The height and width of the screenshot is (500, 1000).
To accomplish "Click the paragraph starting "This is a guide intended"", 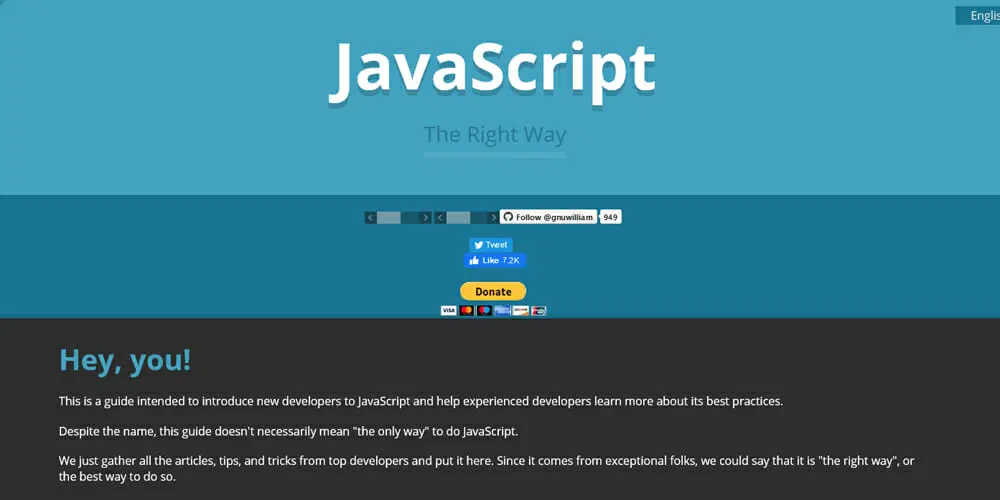I will pos(420,402).
